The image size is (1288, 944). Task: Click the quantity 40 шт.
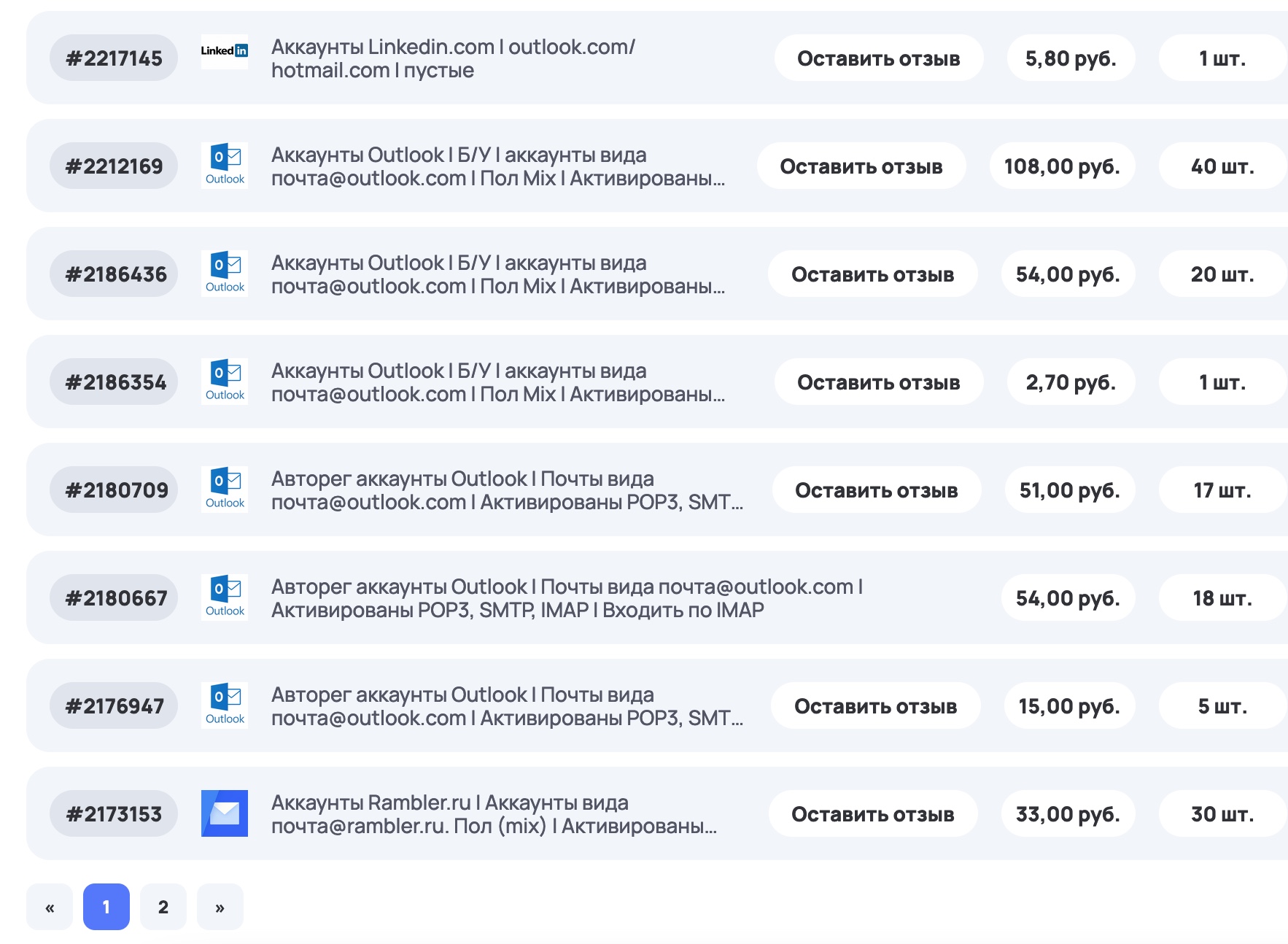tap(1222, 166)
